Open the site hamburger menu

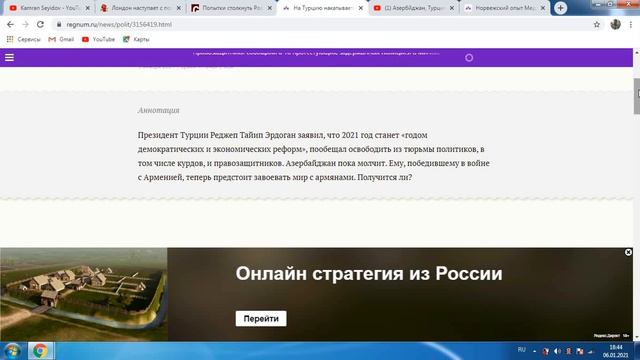pyautogui.click(x=9, y=58)
